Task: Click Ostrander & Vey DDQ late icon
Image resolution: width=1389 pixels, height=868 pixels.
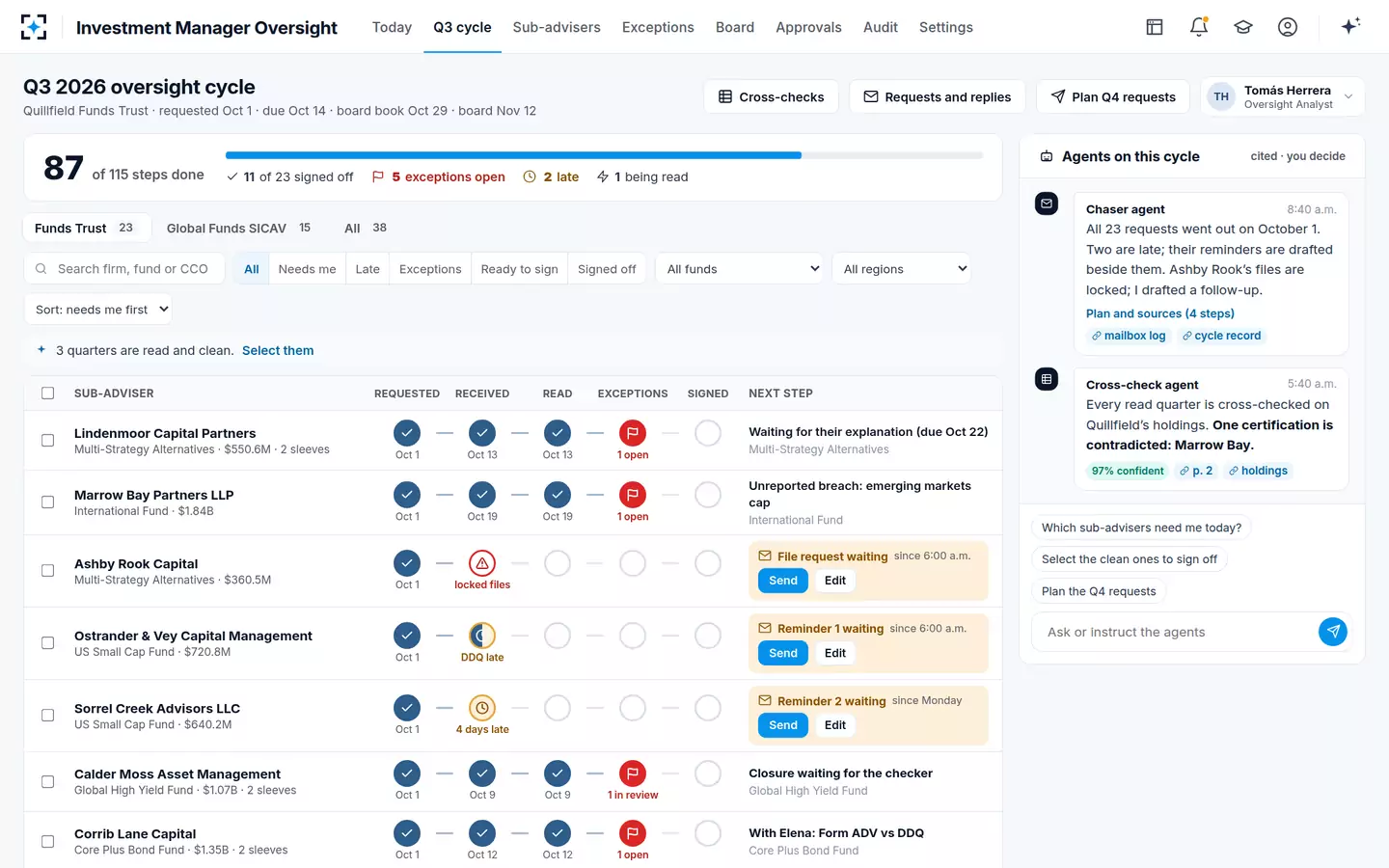Action: click(x=482, y=636)
